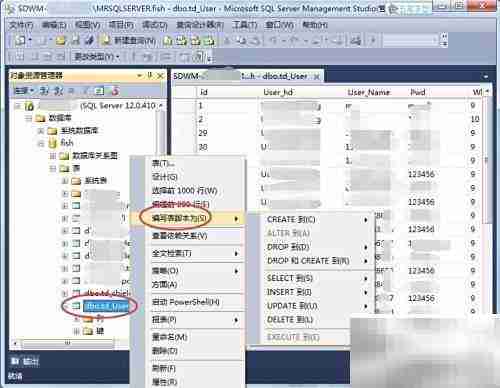Collapse the Databases (数据库) folder
This screenshot has width=500, height=388.
tap(29, 118)
